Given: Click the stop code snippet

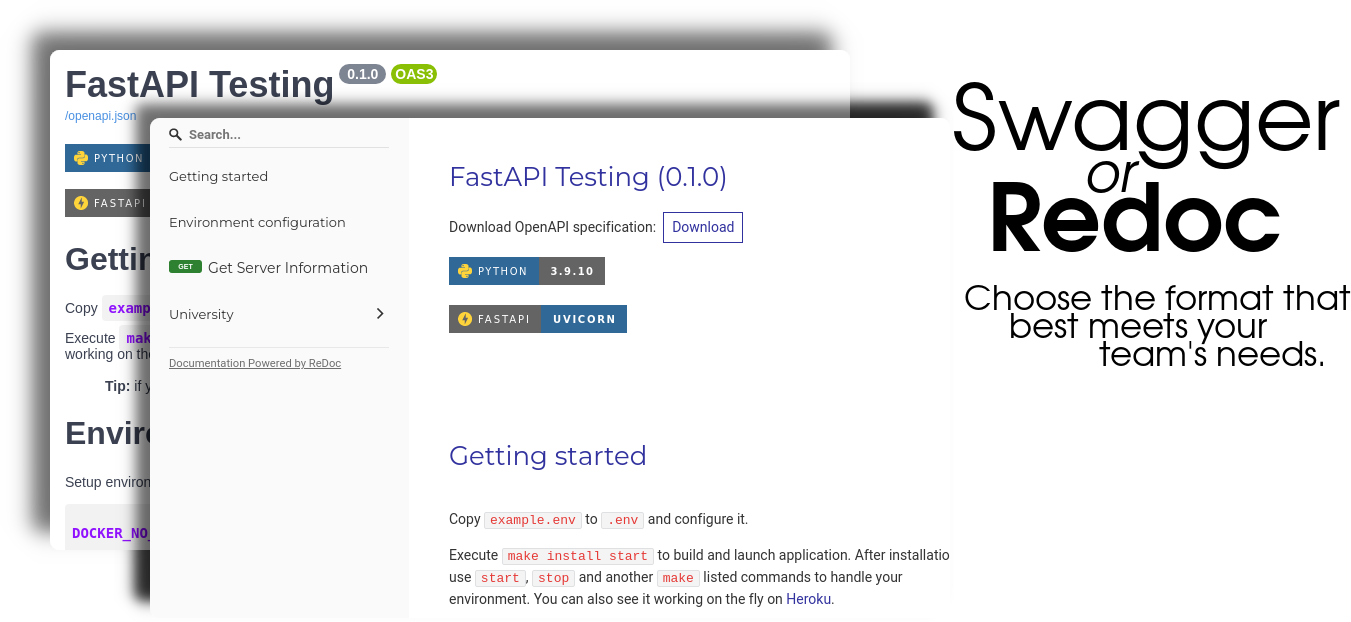Looking at the screenshot, I should [553, 578].
